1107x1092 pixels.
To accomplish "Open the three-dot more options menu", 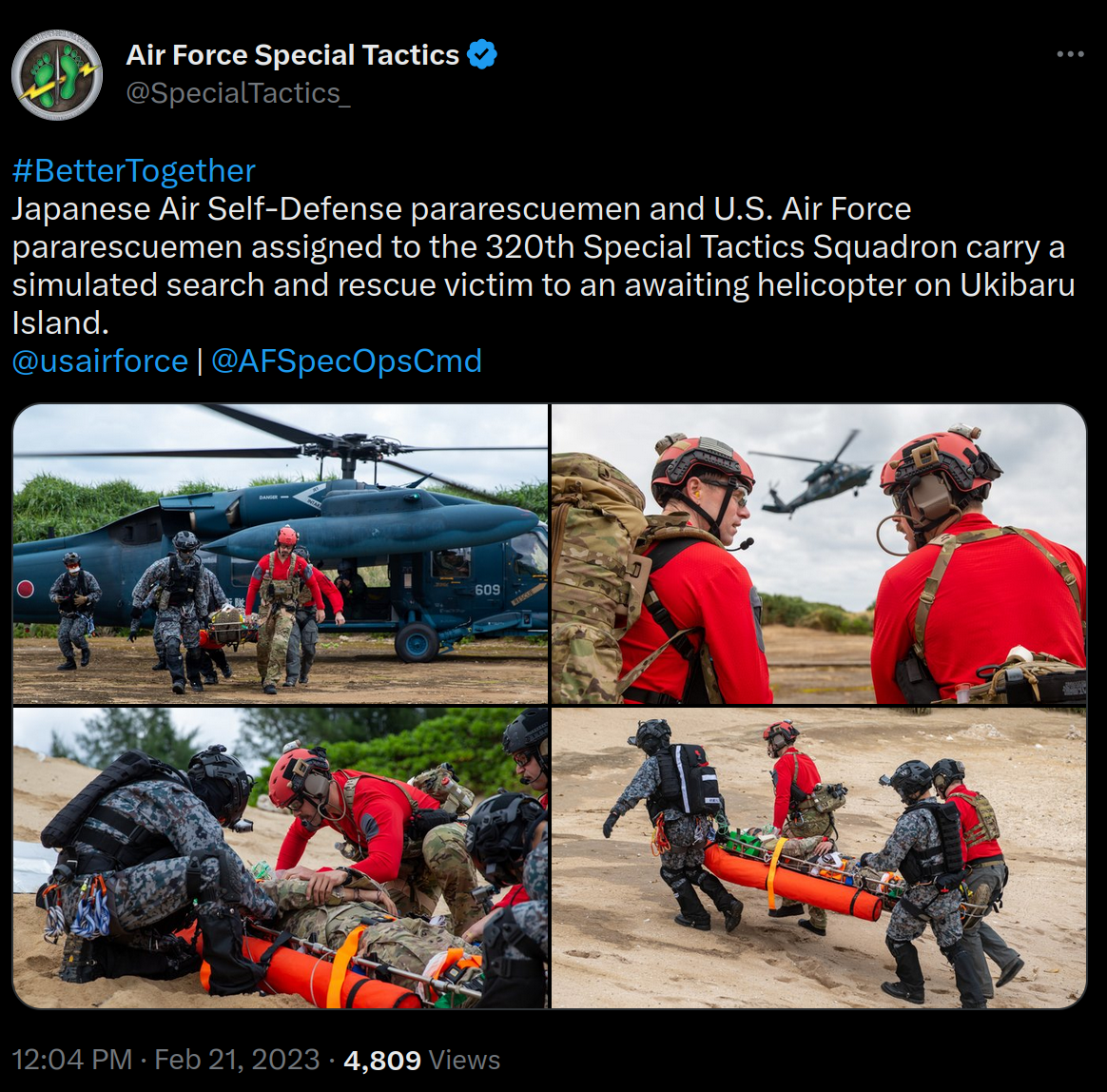I will coord(1070,53).
